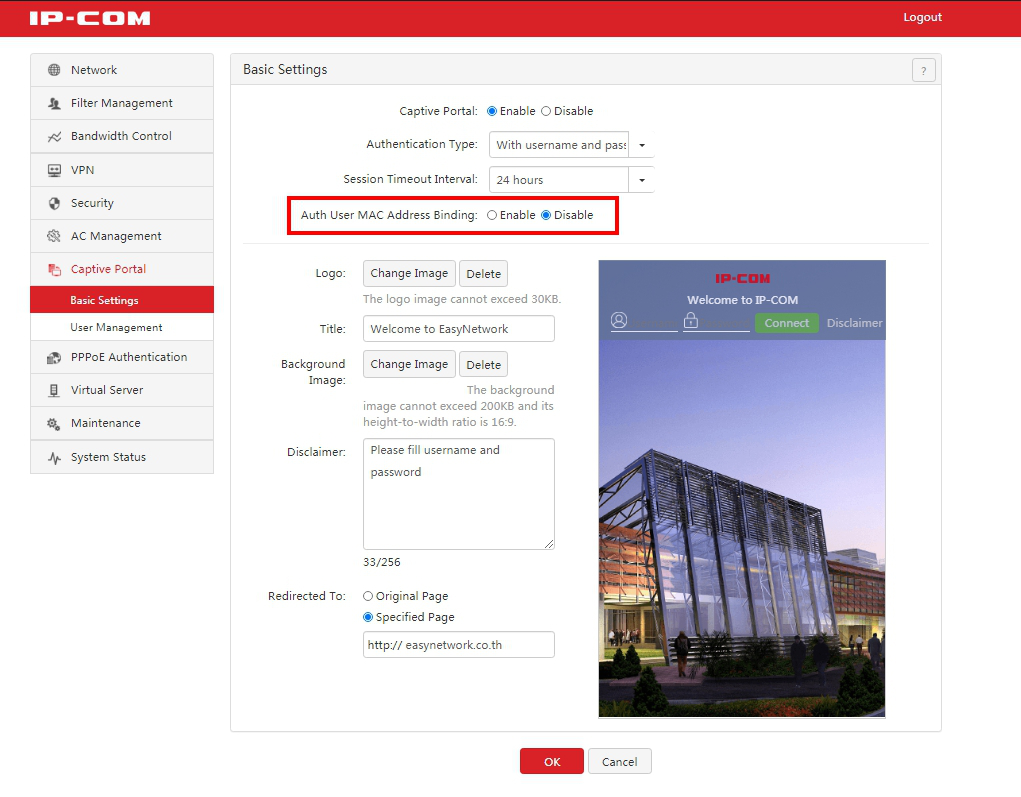
Task: Click the Captive Portal red icon
Action: coord(54,269)
